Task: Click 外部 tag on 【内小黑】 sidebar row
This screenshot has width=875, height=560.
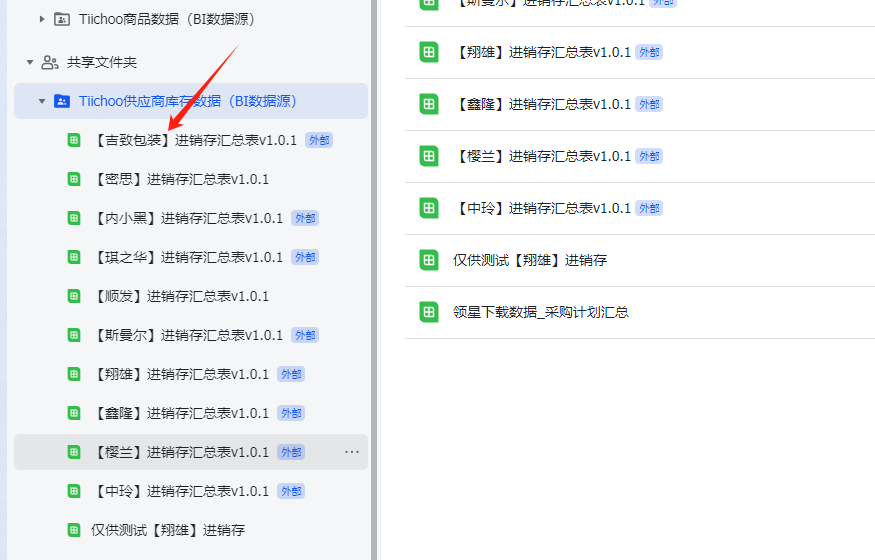Action: click(x=305, y=218)
